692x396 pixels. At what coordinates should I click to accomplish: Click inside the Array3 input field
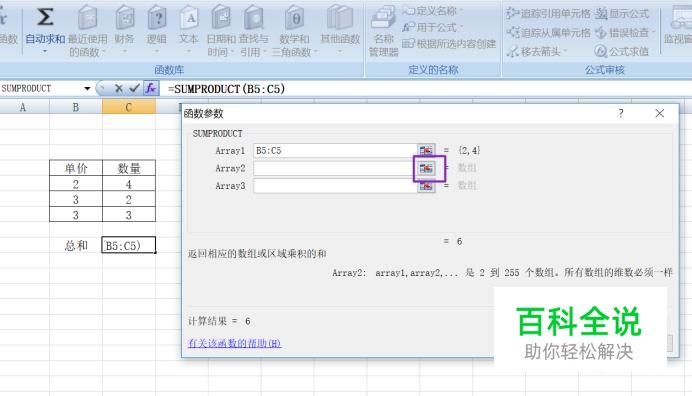335,186
